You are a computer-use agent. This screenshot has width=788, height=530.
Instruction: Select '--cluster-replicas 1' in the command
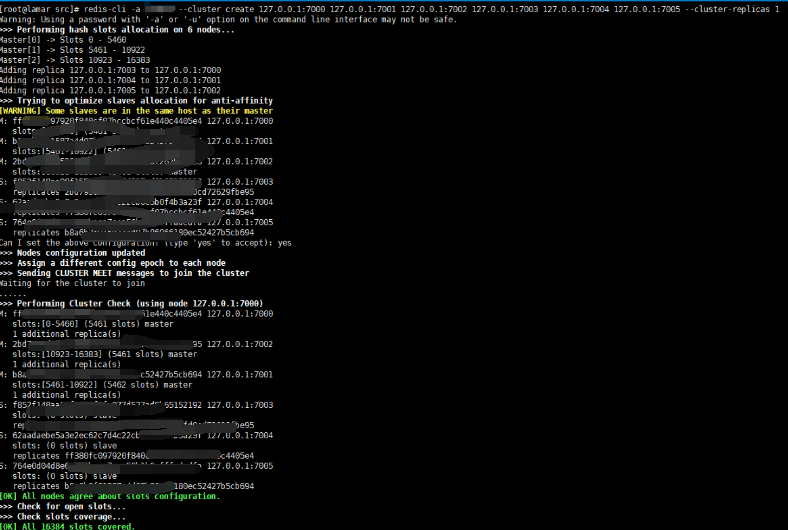pyautogui.click(x=732, y=9)
